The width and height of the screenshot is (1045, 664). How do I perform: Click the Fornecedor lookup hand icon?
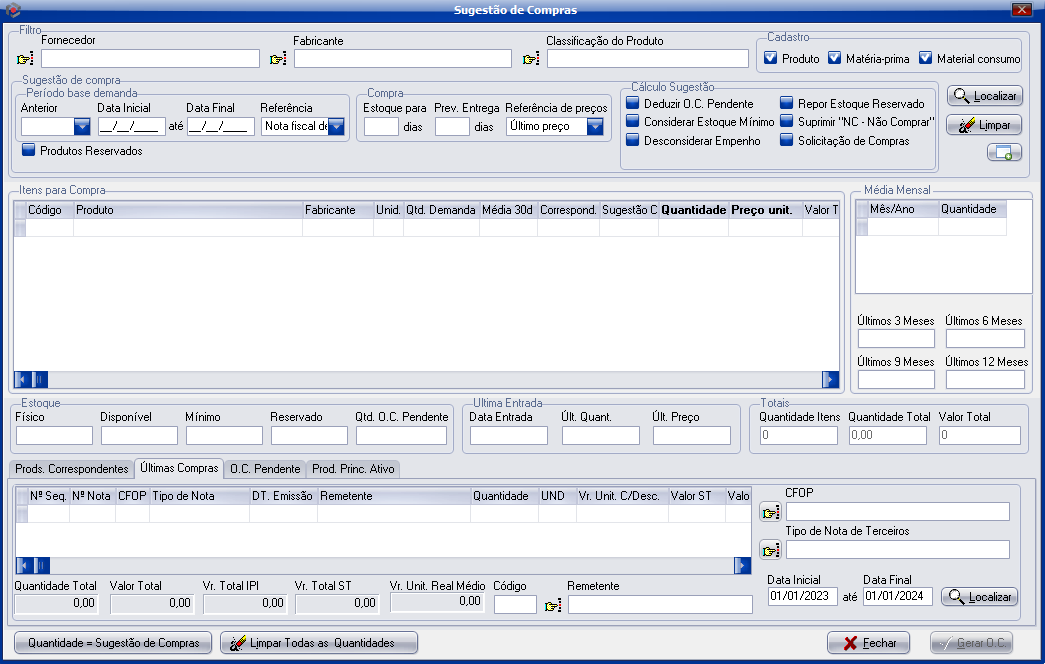[25, 59]
